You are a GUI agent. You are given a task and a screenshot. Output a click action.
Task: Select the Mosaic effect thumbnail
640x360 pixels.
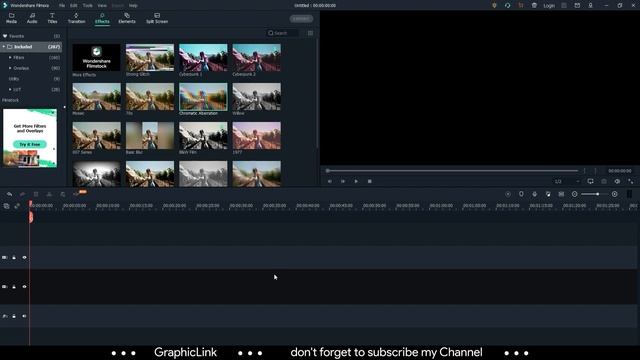pyautogui.click(x=96, y=97)
